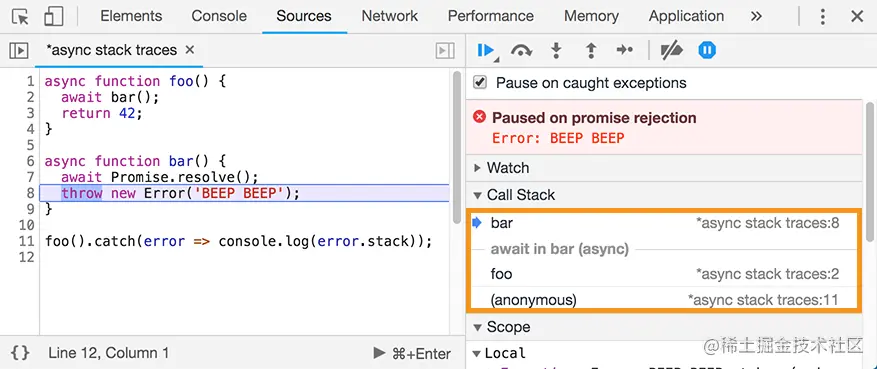Switch to the Console tab
This screenshot has height=369, width=877.
tap(219, 16)
